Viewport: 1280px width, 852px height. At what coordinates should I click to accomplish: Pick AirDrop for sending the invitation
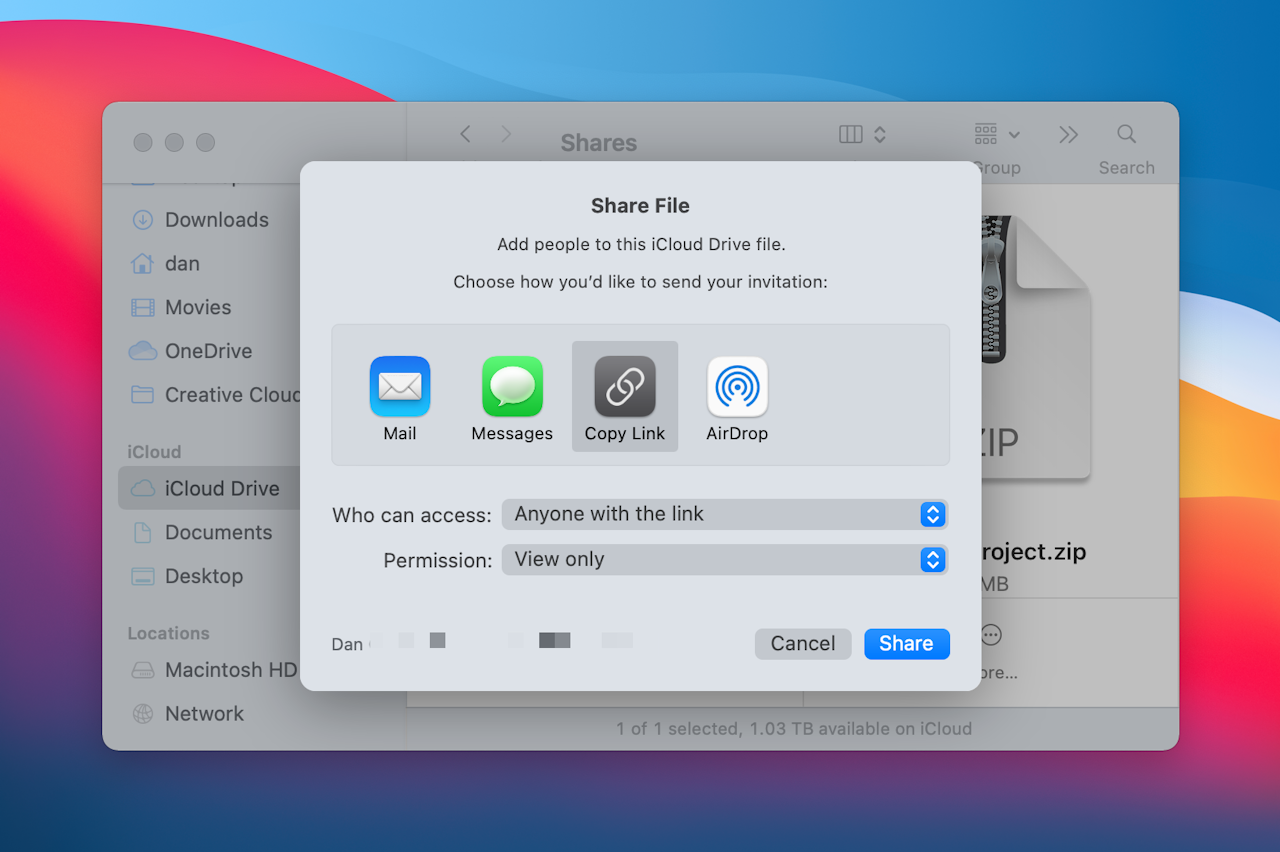737,398
